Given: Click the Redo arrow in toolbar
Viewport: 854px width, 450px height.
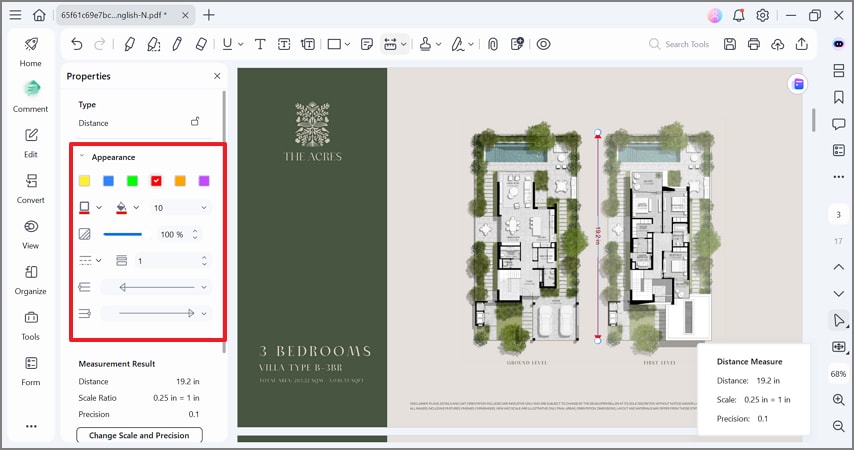Looking at the screenshot, I should tap(100, 44).
